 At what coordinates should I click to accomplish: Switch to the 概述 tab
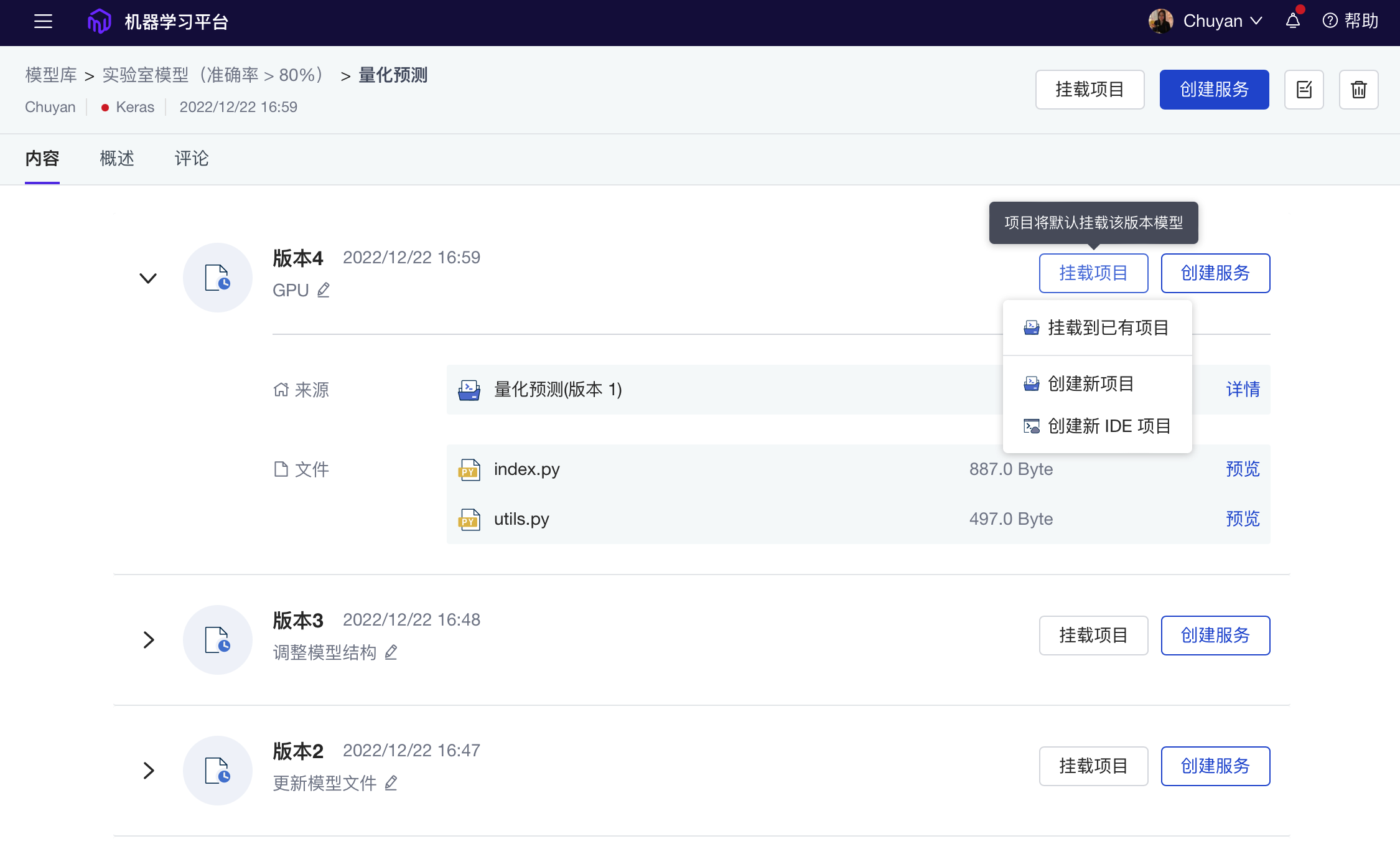click(117, 158)
